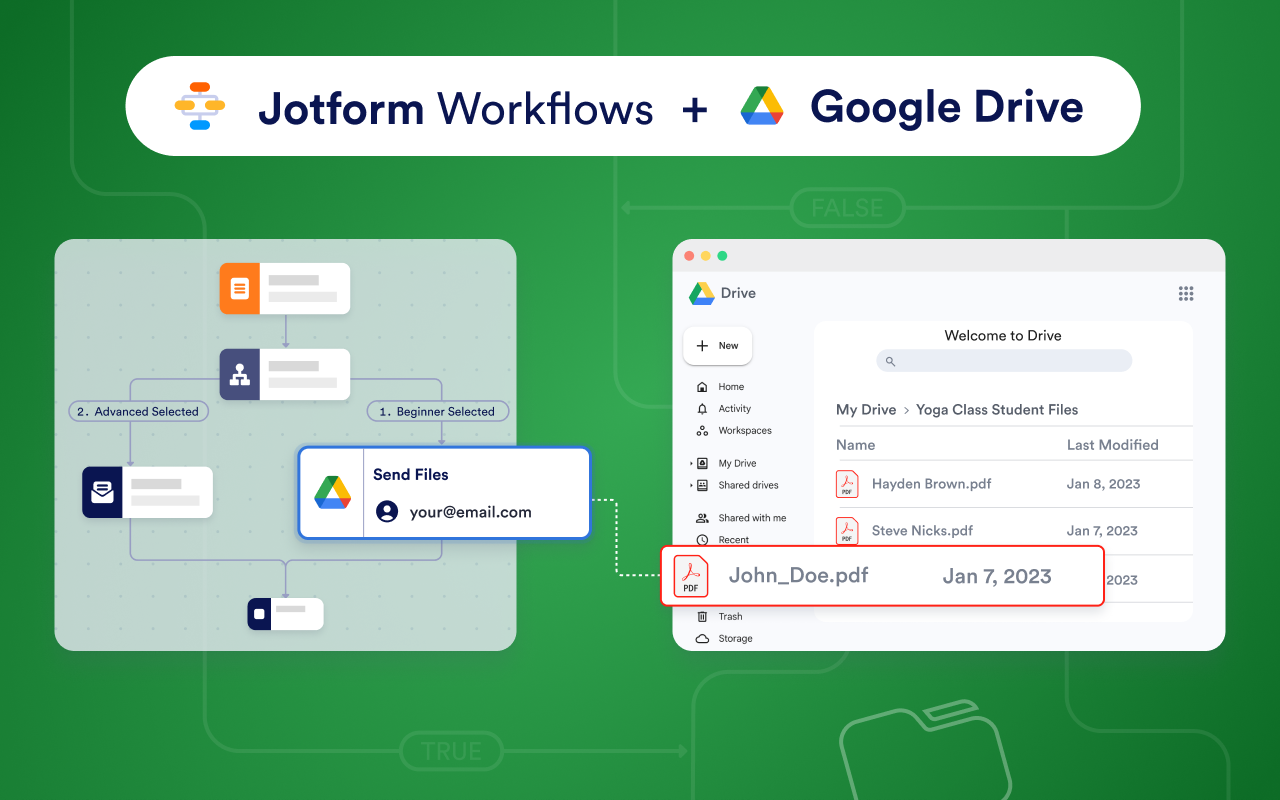This screenshot has height=800, width=1280.
Task: Click the account avatar next to your@email.com
Action: tap(386, 512)
